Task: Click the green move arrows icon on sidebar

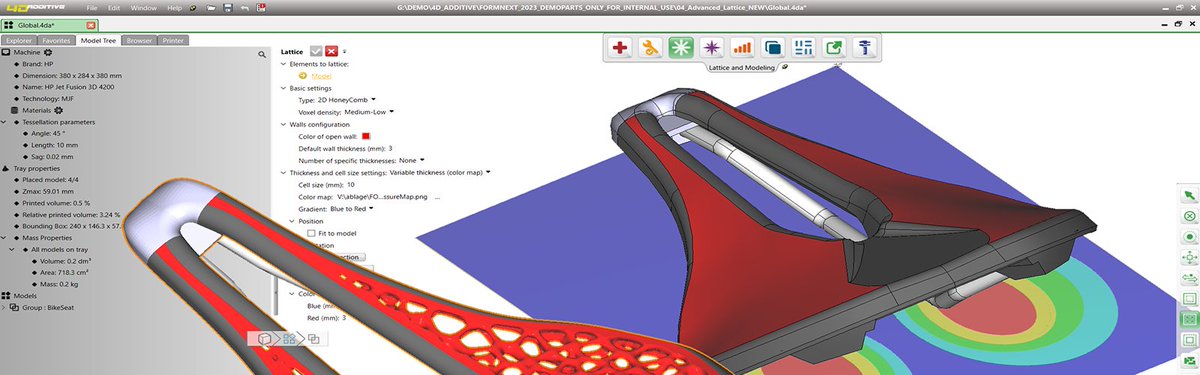Action: tap(1189, 258)
